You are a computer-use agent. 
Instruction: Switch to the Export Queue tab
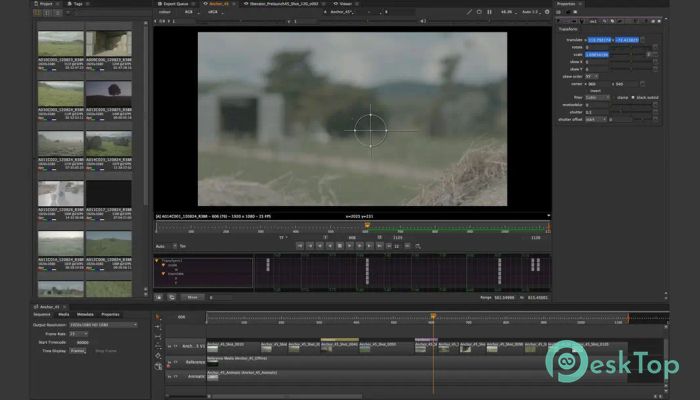(x=176, y=4)
